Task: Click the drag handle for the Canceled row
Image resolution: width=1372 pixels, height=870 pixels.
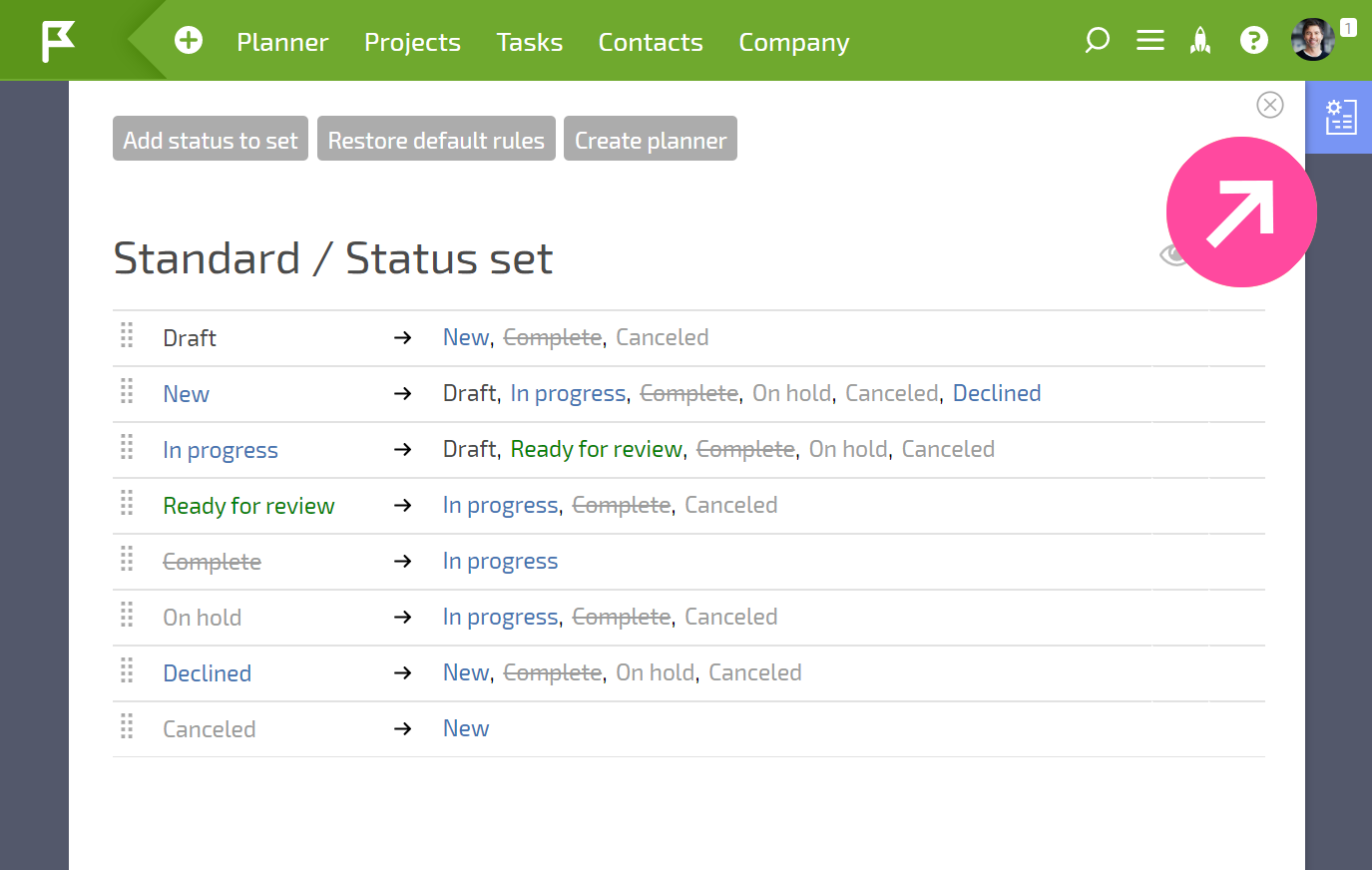Action: point(127,726)
